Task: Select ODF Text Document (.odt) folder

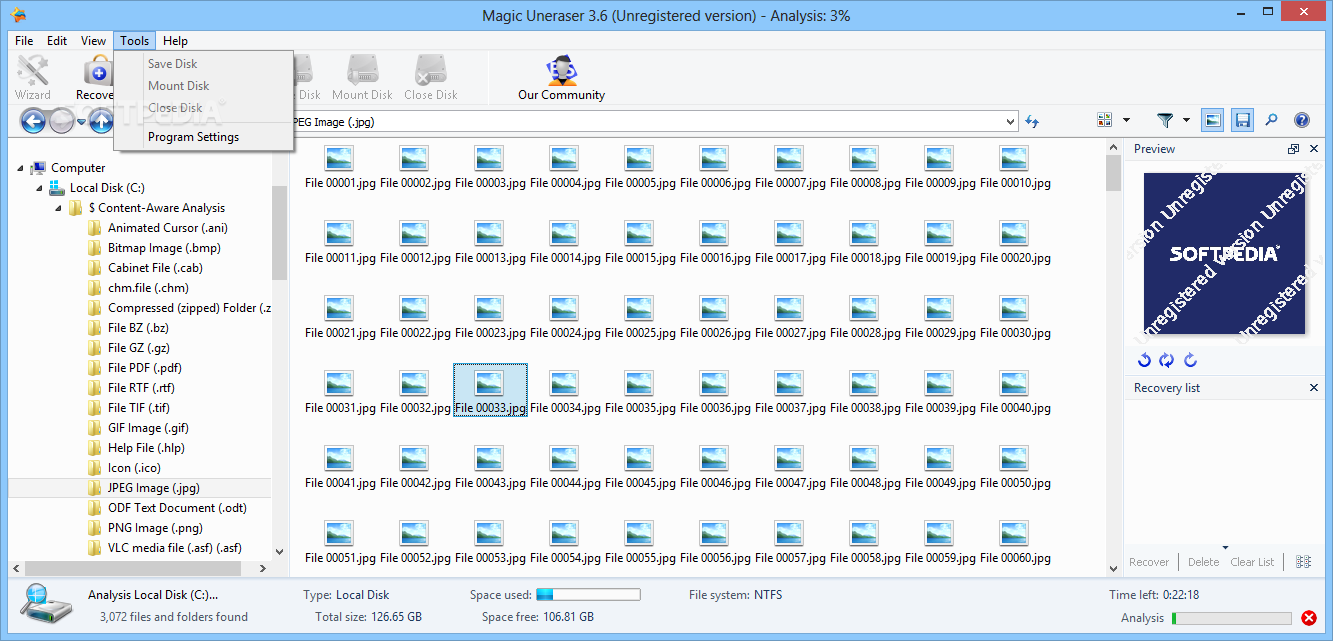Action: (177, 508)
